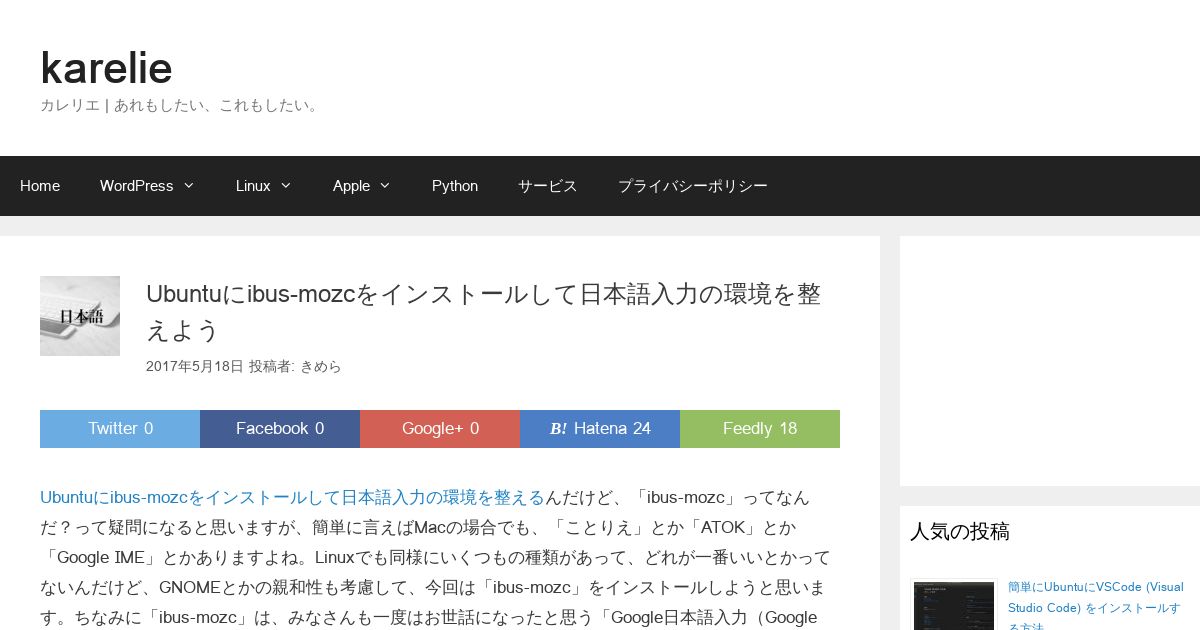The height and width of the screenshot is (630, 1200).
Task: Click the 日本語 article thumbnail image
Action: tap(80, 316)
